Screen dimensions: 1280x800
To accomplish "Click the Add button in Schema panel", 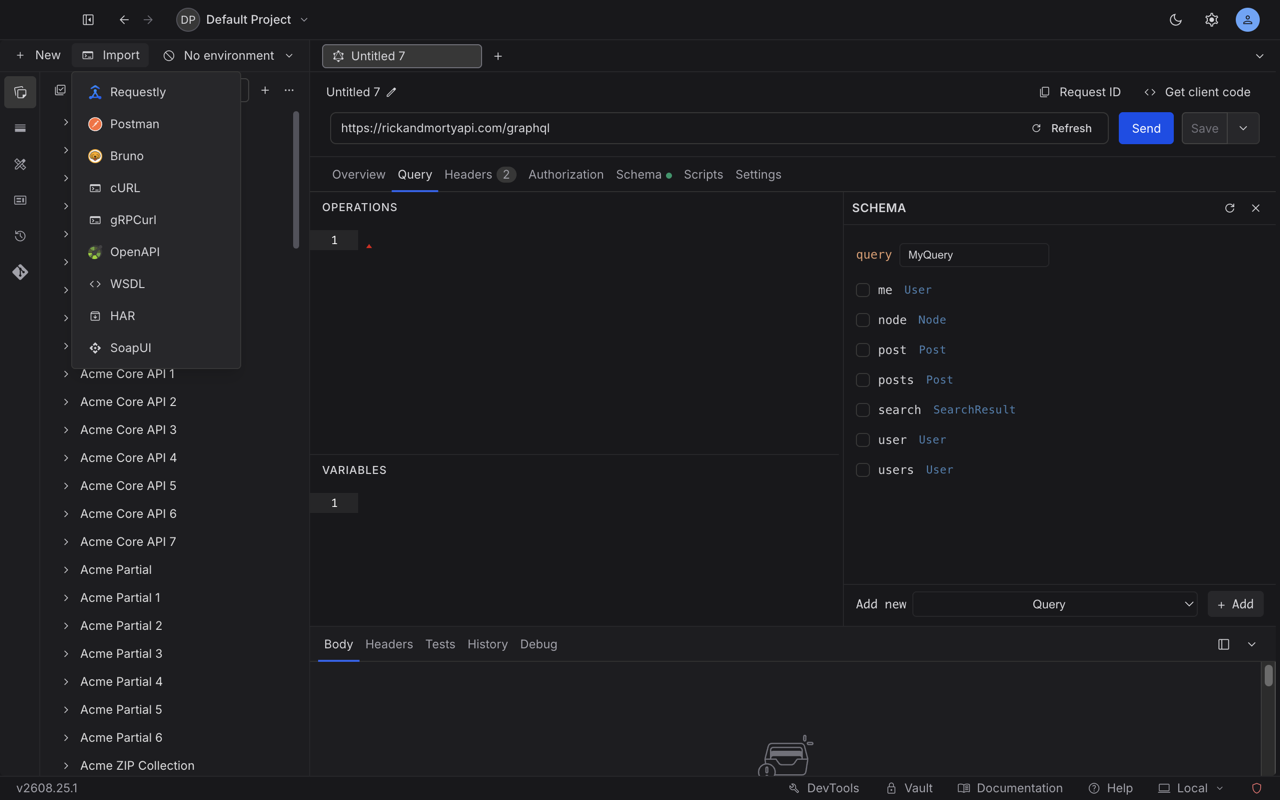I will point(1235,604).
